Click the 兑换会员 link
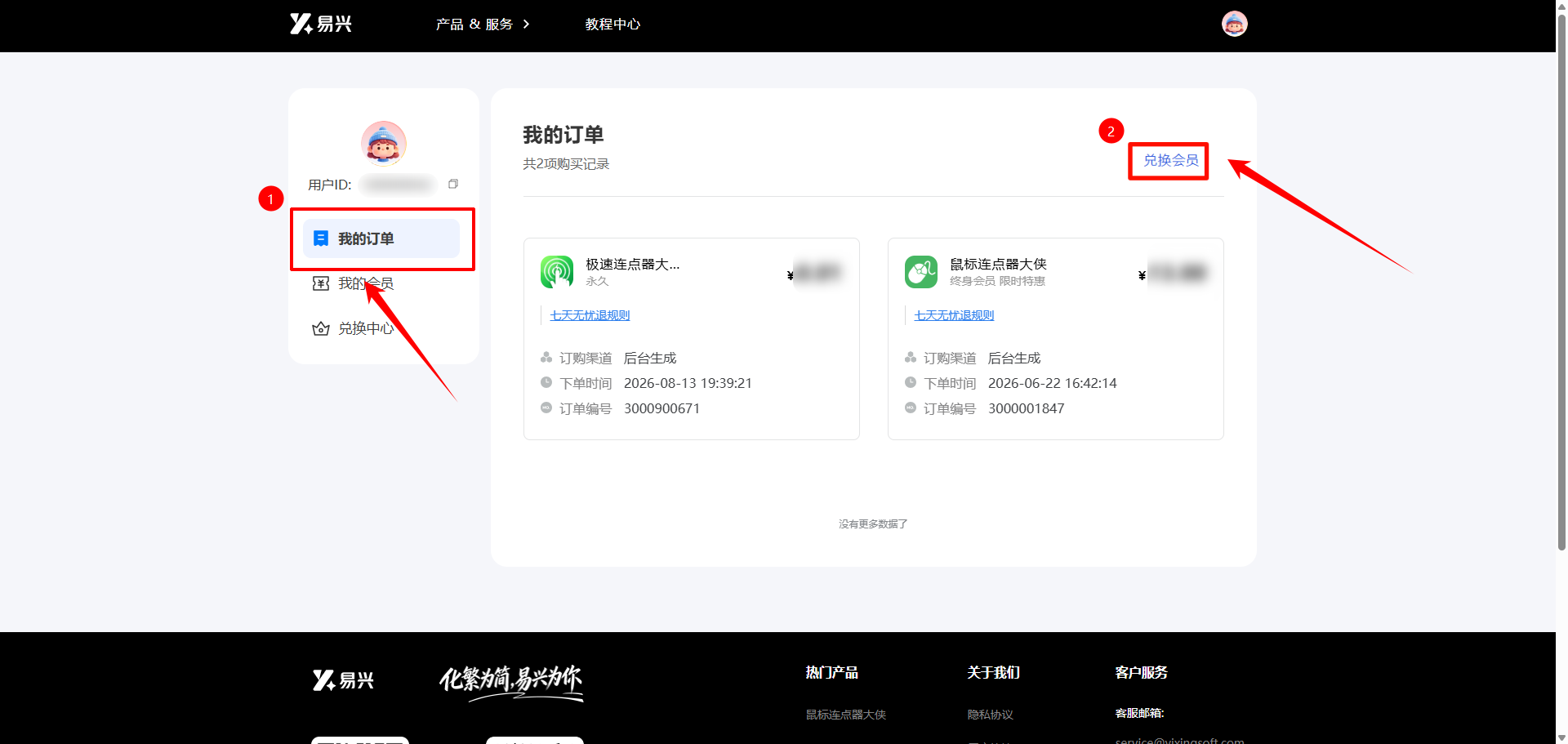Viewport: 1568px width, 744px height. [x=1170, y=160]
